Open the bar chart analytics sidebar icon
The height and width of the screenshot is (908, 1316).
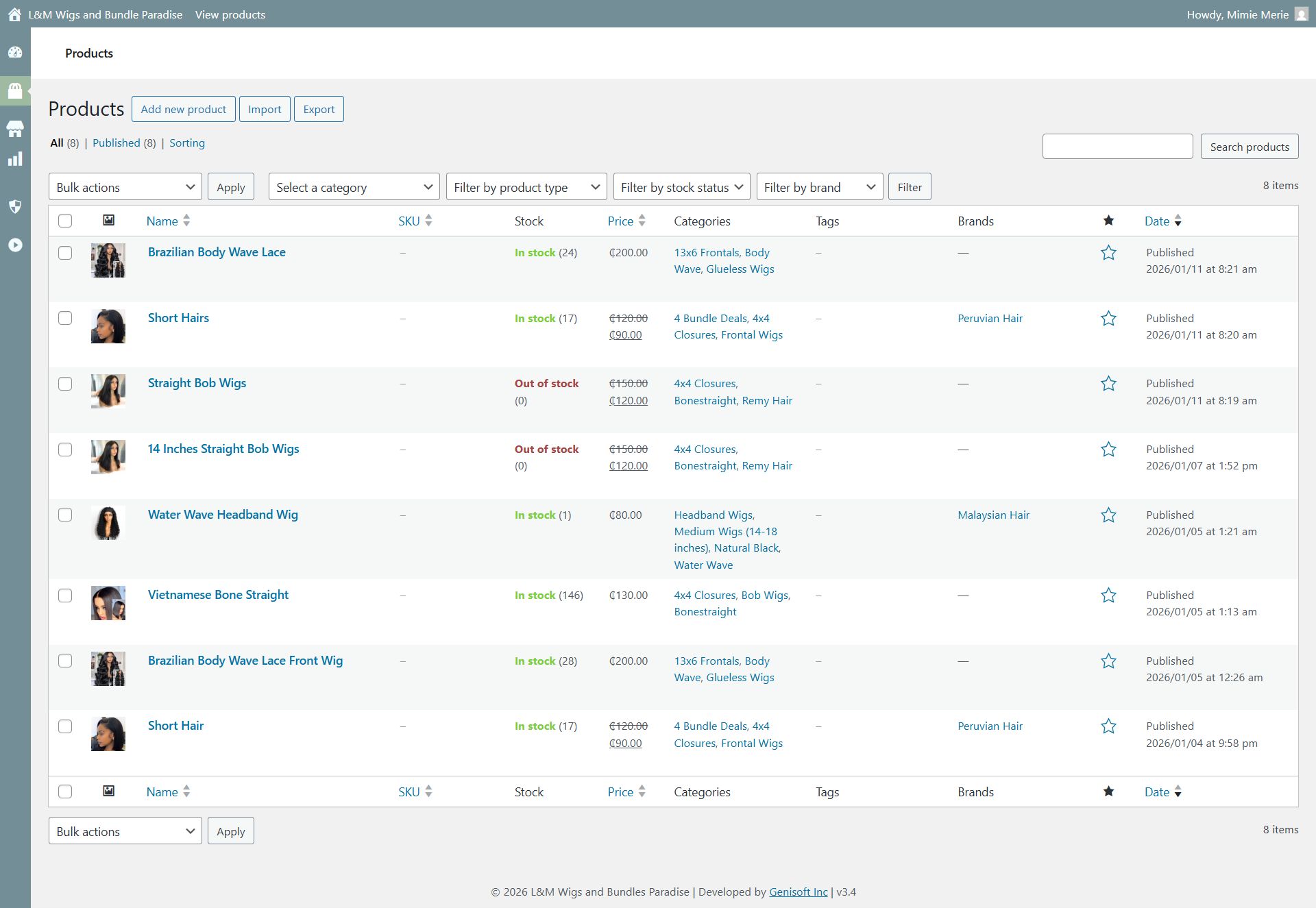15,159
